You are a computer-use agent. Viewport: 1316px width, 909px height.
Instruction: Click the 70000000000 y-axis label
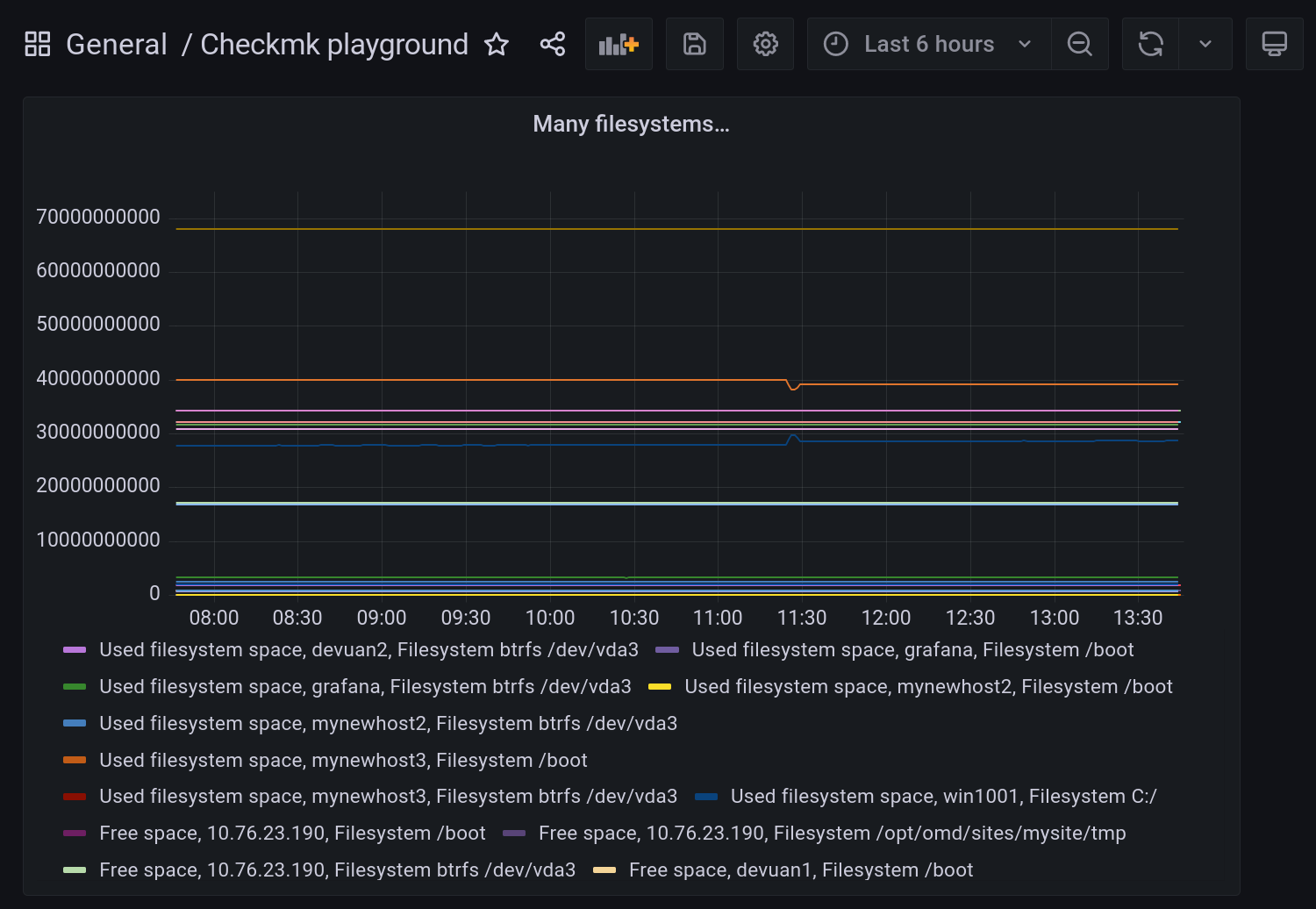(98, 217)
